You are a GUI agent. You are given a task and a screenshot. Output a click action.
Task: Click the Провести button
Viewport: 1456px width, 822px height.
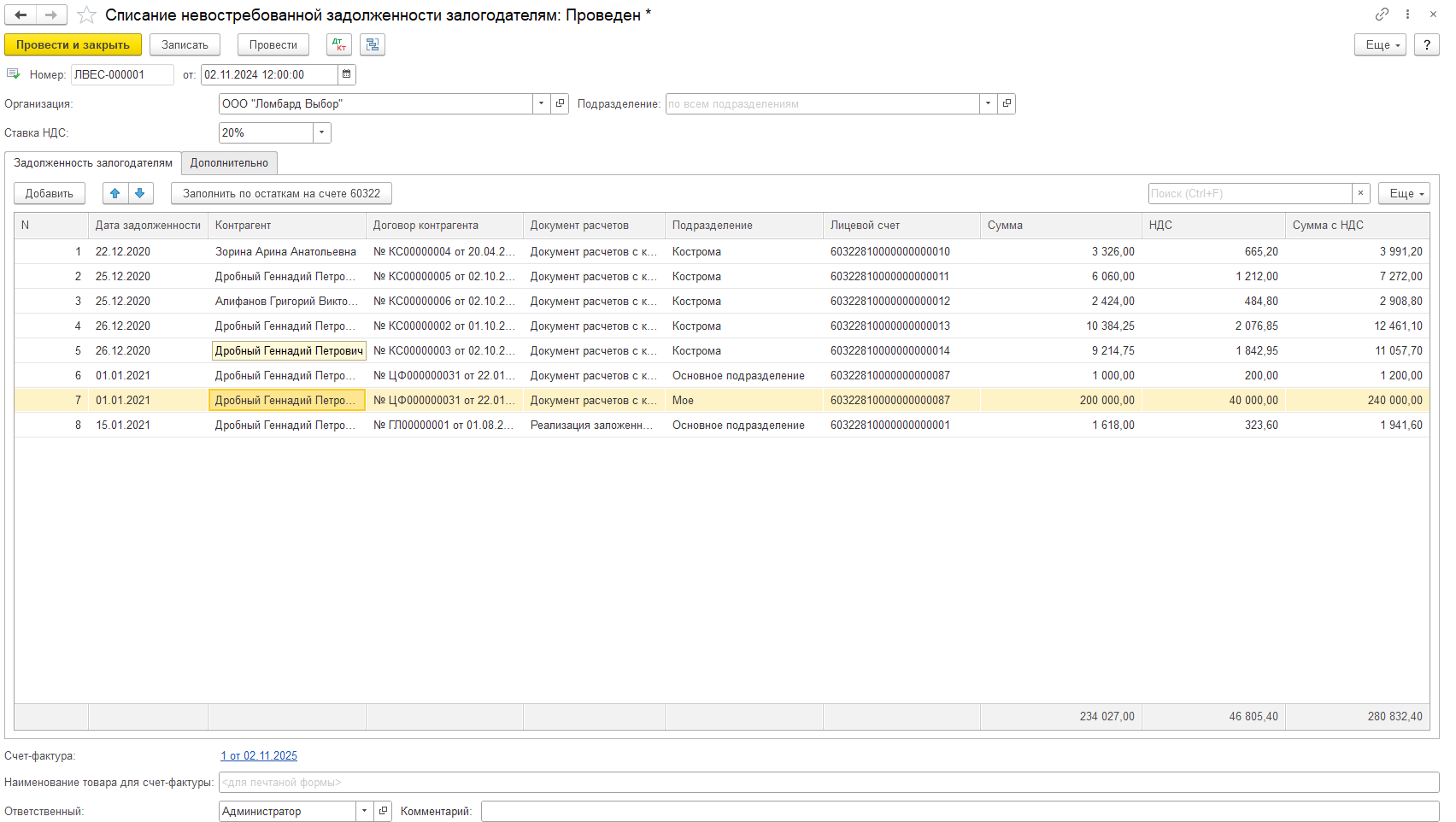[273, 45]
